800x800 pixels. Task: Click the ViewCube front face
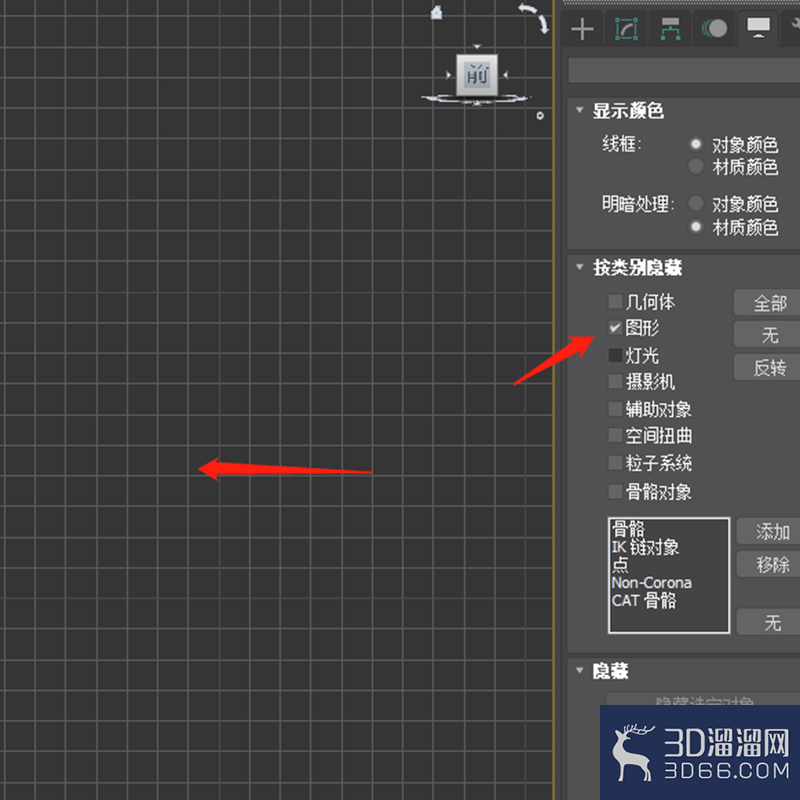(477, 75)
